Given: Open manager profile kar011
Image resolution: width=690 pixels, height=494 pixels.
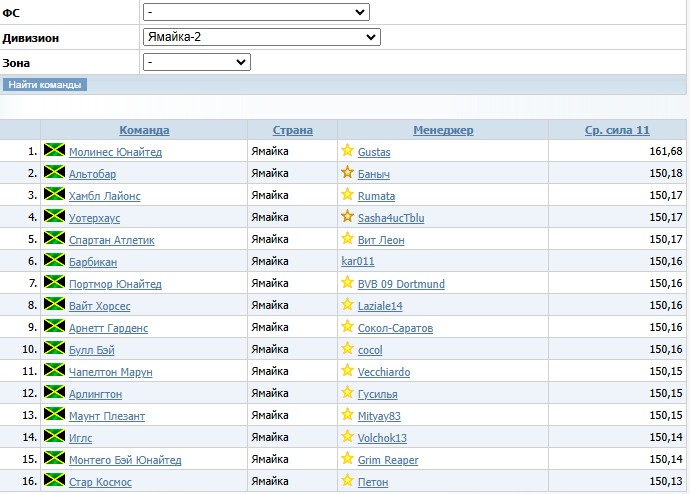Looking at the screenshot, I should pos(358,261).
